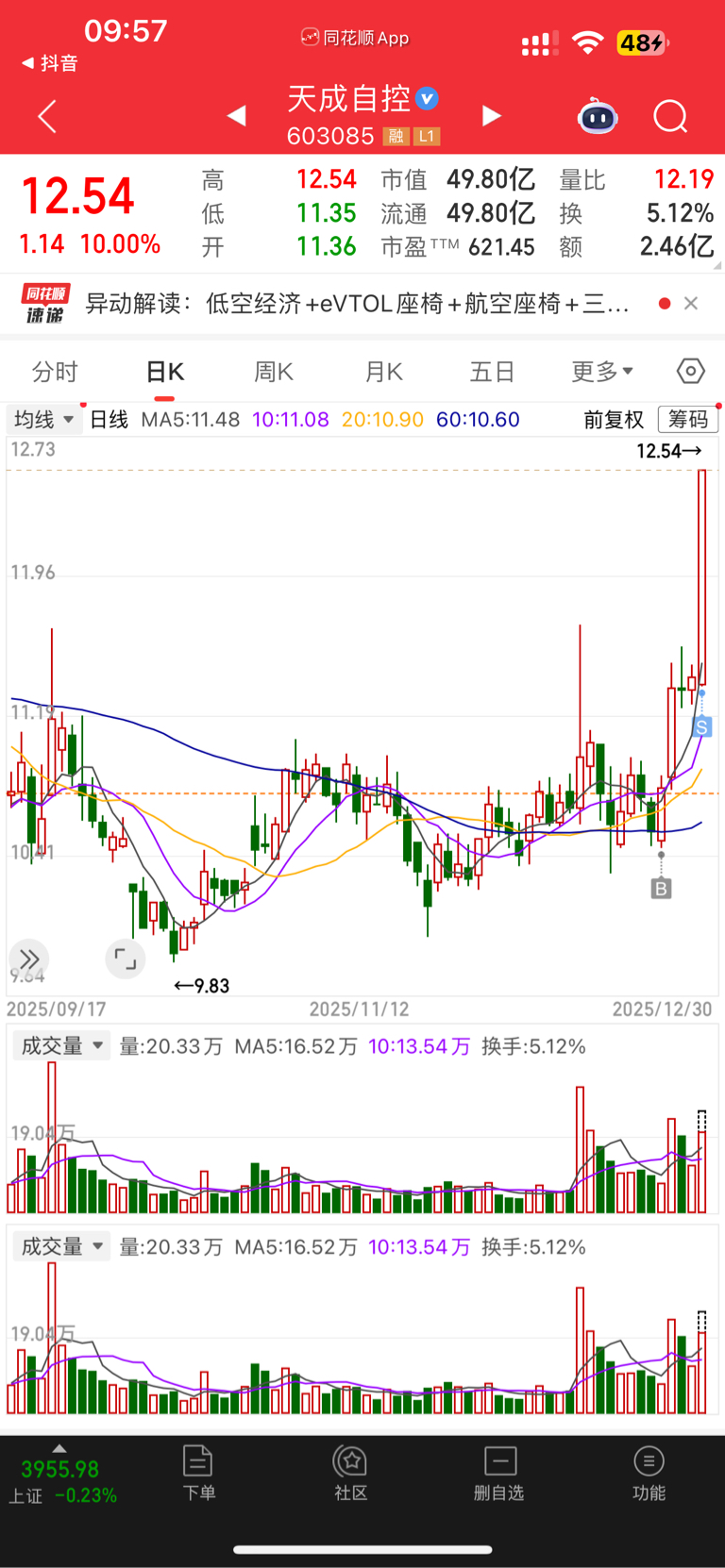Close the 异动解读 news banner

(x=691, y=303)
